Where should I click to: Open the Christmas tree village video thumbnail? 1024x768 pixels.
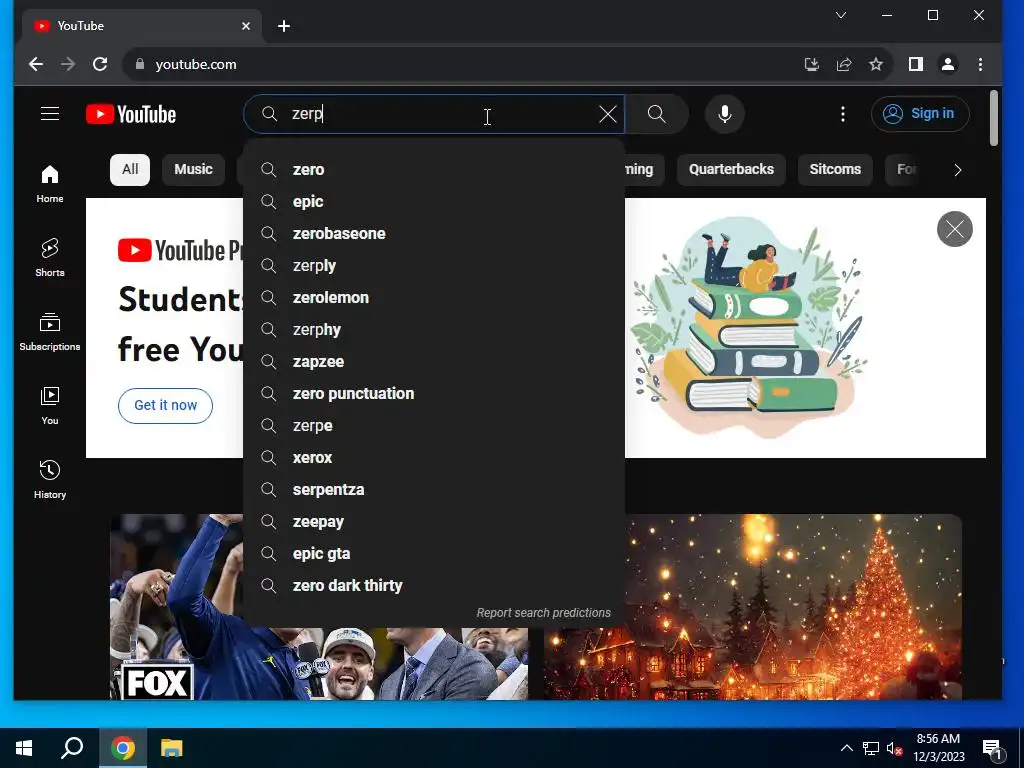[x=752, y=607]
